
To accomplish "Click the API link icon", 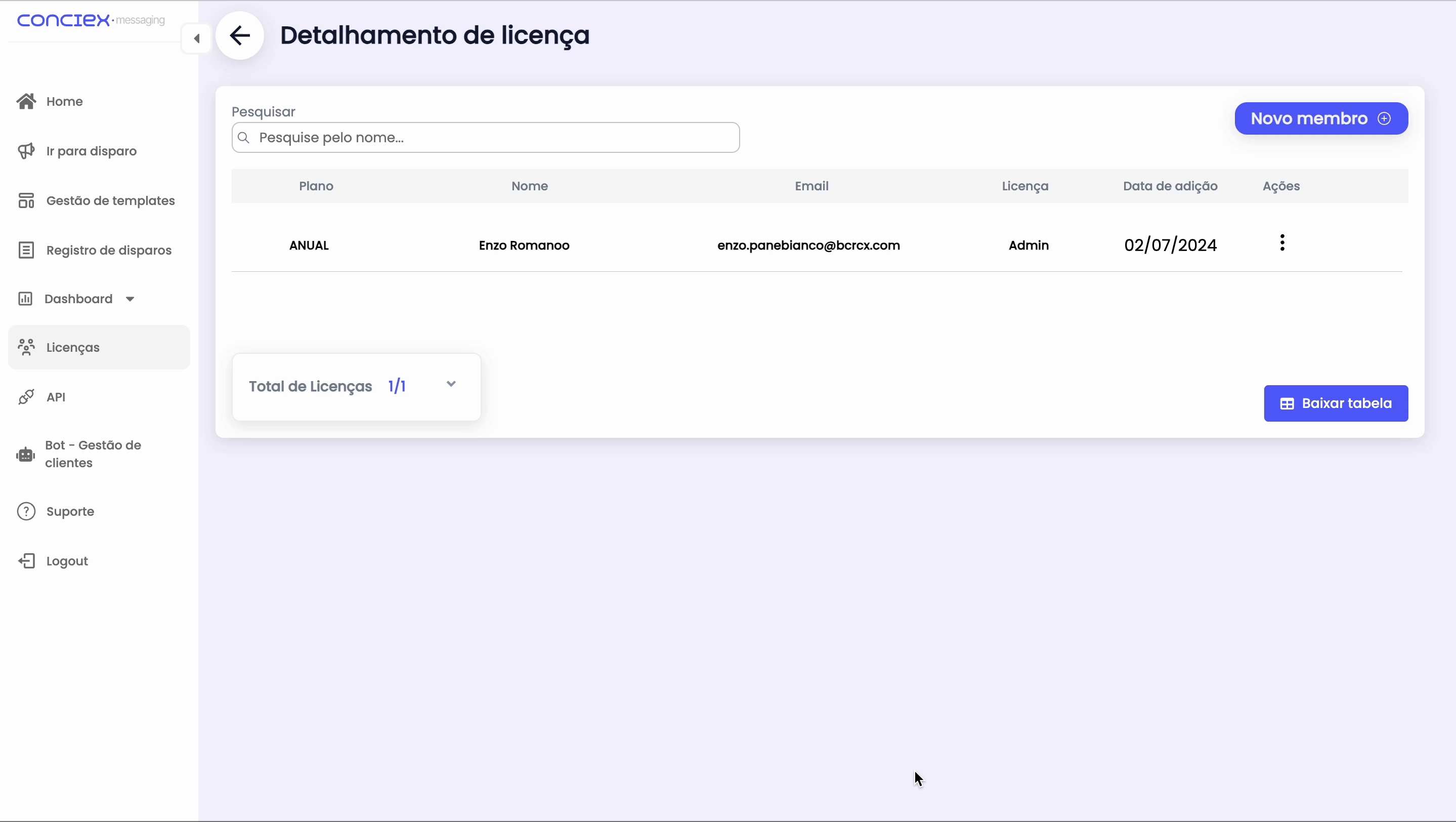I will tap(26, 396).
